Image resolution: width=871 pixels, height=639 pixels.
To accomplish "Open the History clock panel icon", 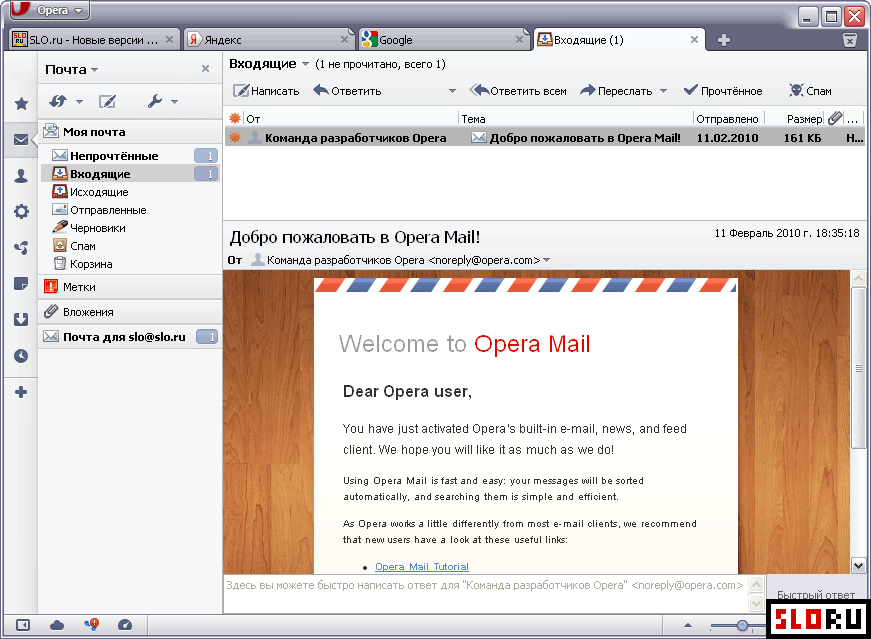I will 21,356.
